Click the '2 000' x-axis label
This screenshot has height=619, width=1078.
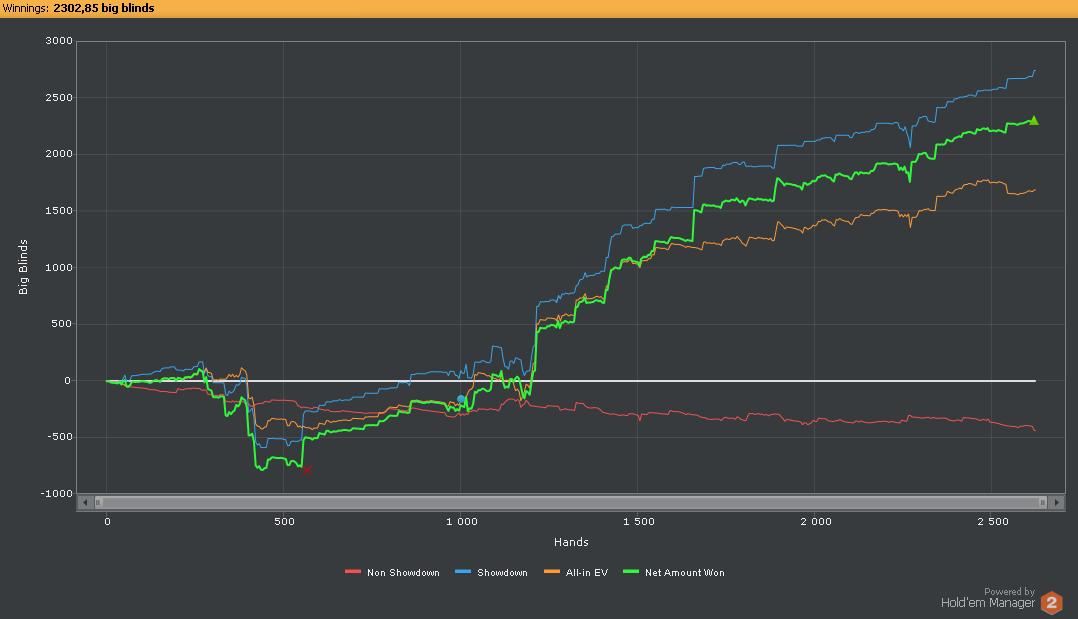click(x=816, y=521)
